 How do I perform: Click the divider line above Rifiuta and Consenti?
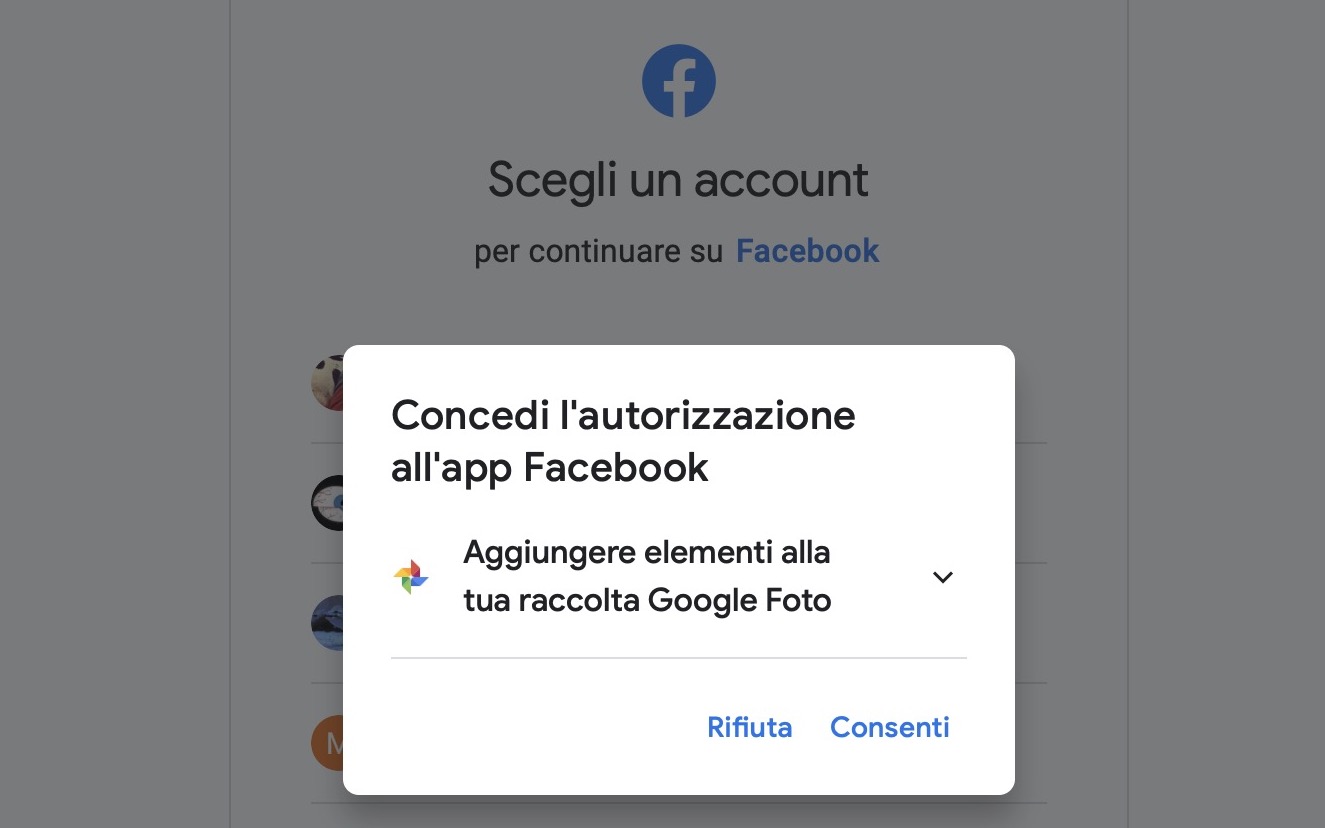pos(679,658)
